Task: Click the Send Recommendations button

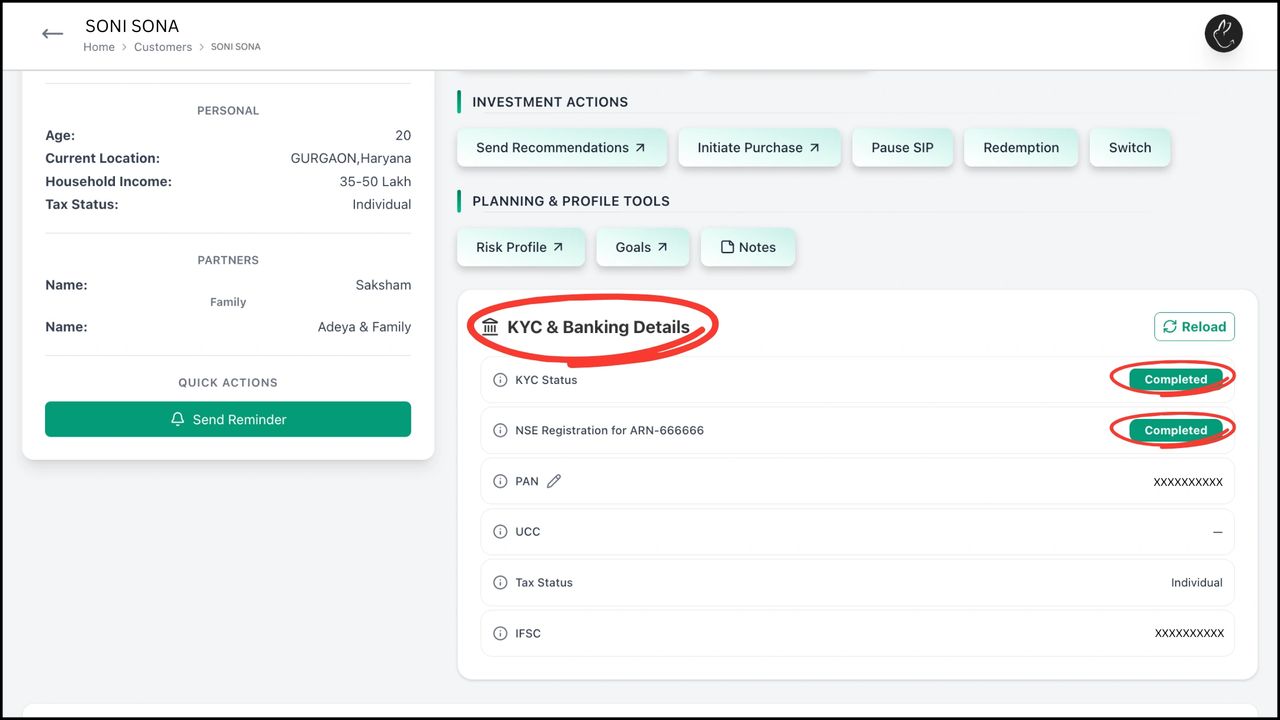Action: point(562,147)
